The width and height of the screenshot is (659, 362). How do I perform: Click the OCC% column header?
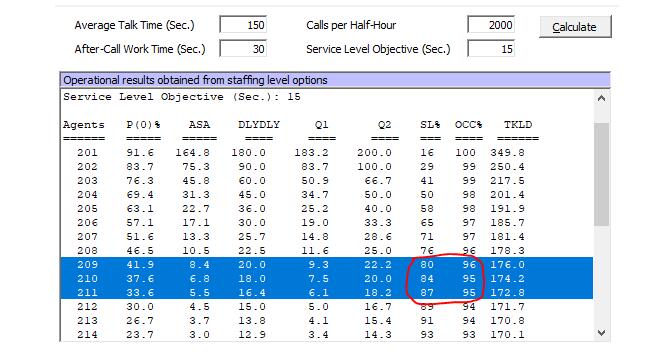468,125
